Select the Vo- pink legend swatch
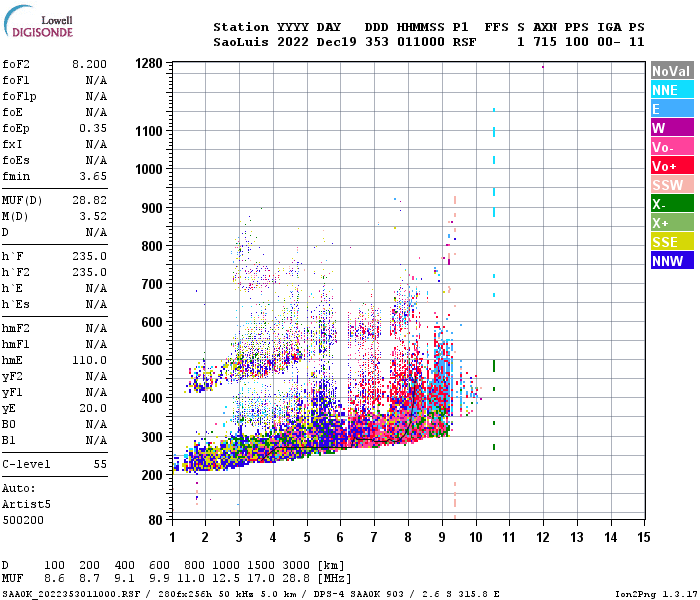The image size is (700, 600). coord(672,147)
